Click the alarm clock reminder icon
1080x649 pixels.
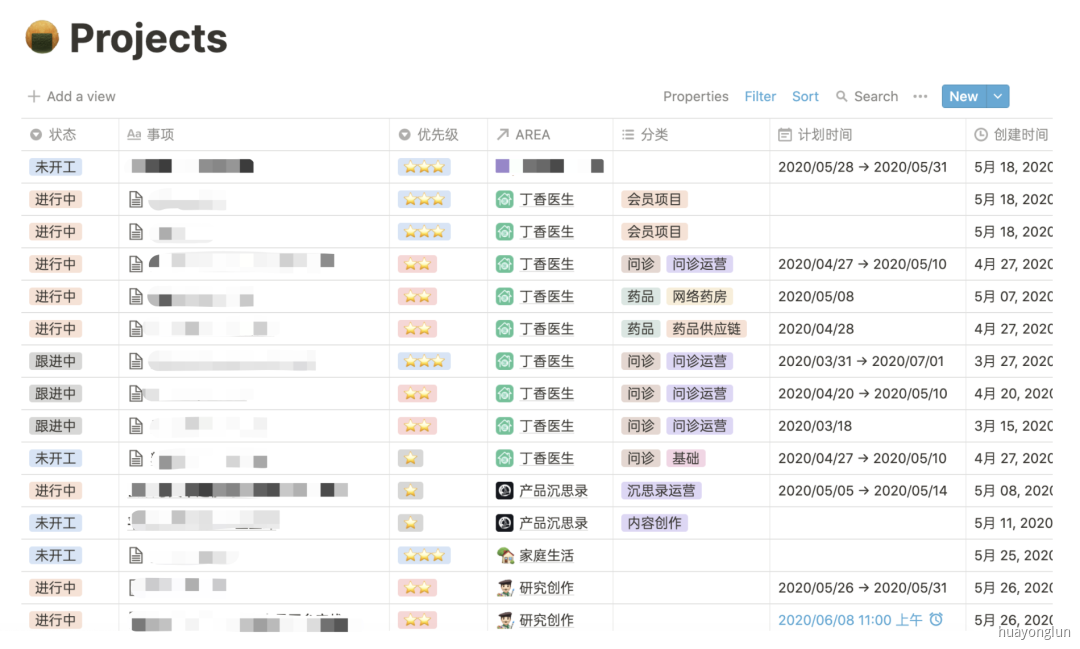(936, 619)
